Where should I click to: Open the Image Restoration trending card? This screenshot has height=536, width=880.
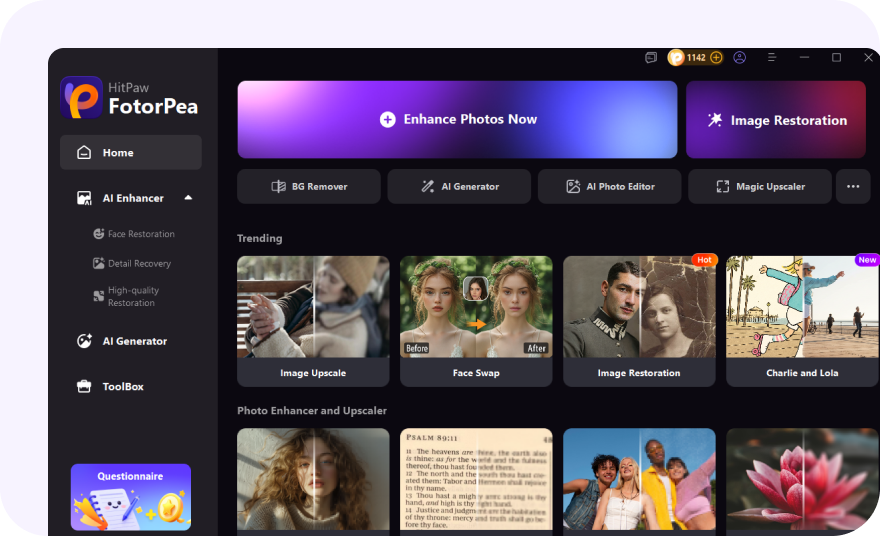click(x=639, y=321)
